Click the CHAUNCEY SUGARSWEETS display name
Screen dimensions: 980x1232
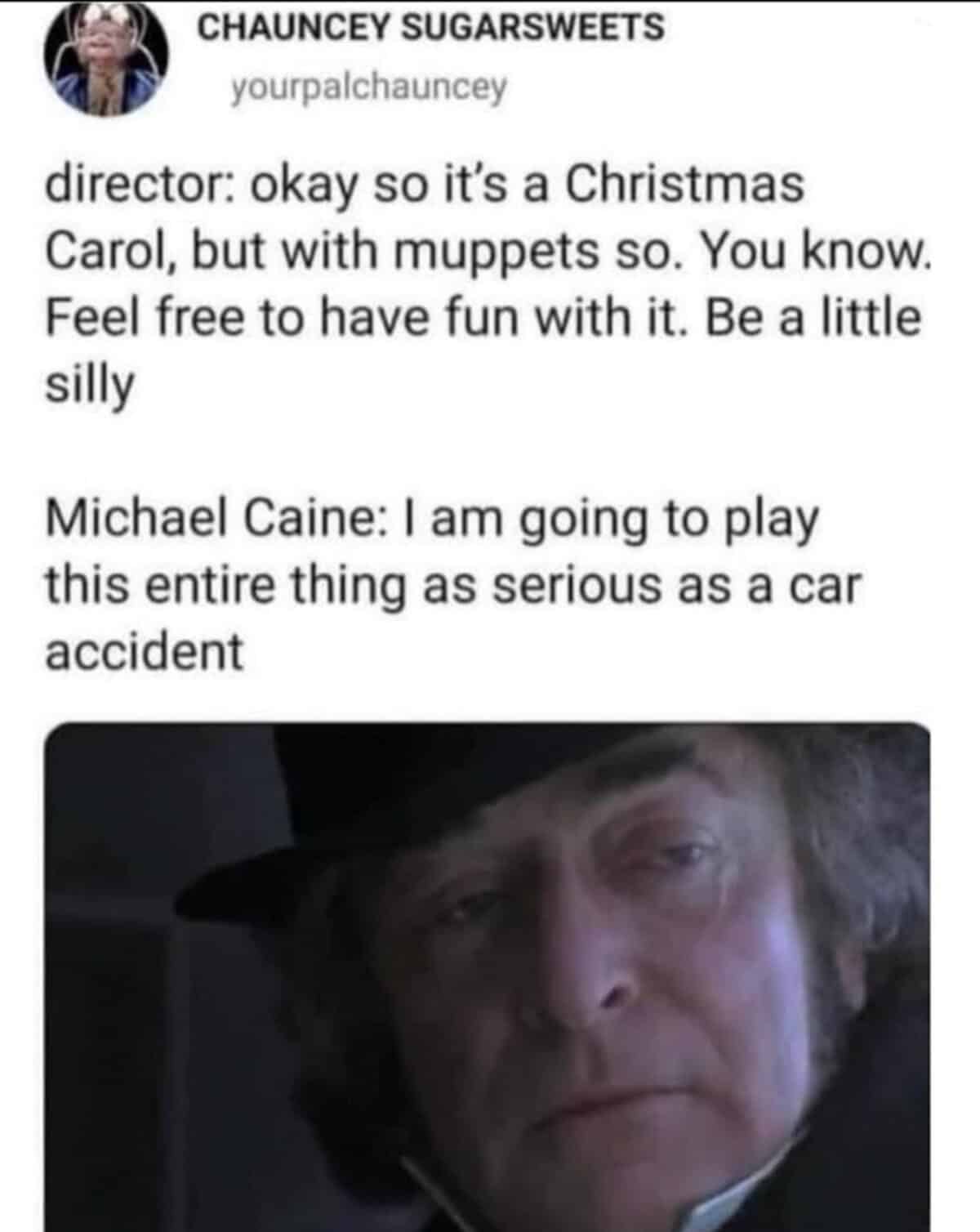tap(431, 28)
